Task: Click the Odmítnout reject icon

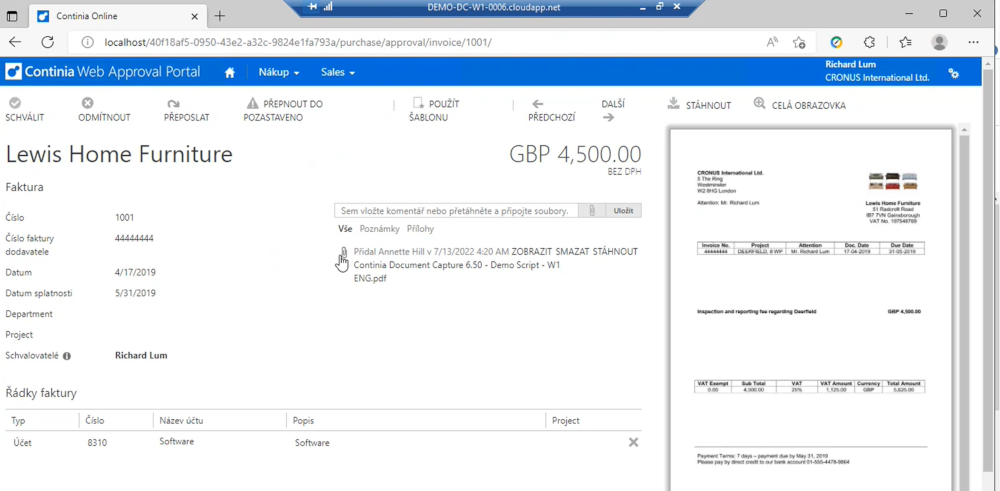Action: pos(88,103)
